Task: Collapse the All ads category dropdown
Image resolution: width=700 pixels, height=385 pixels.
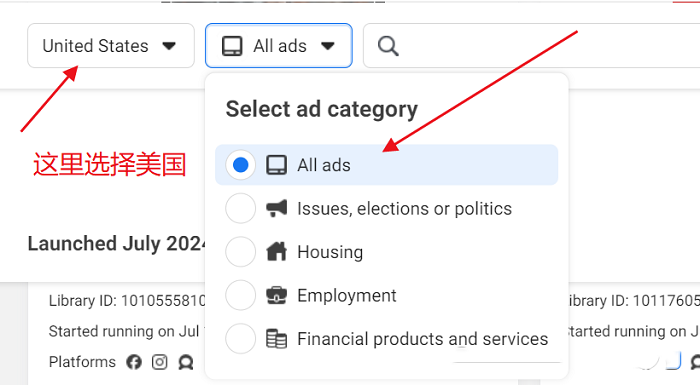Action: click(279, 46)
